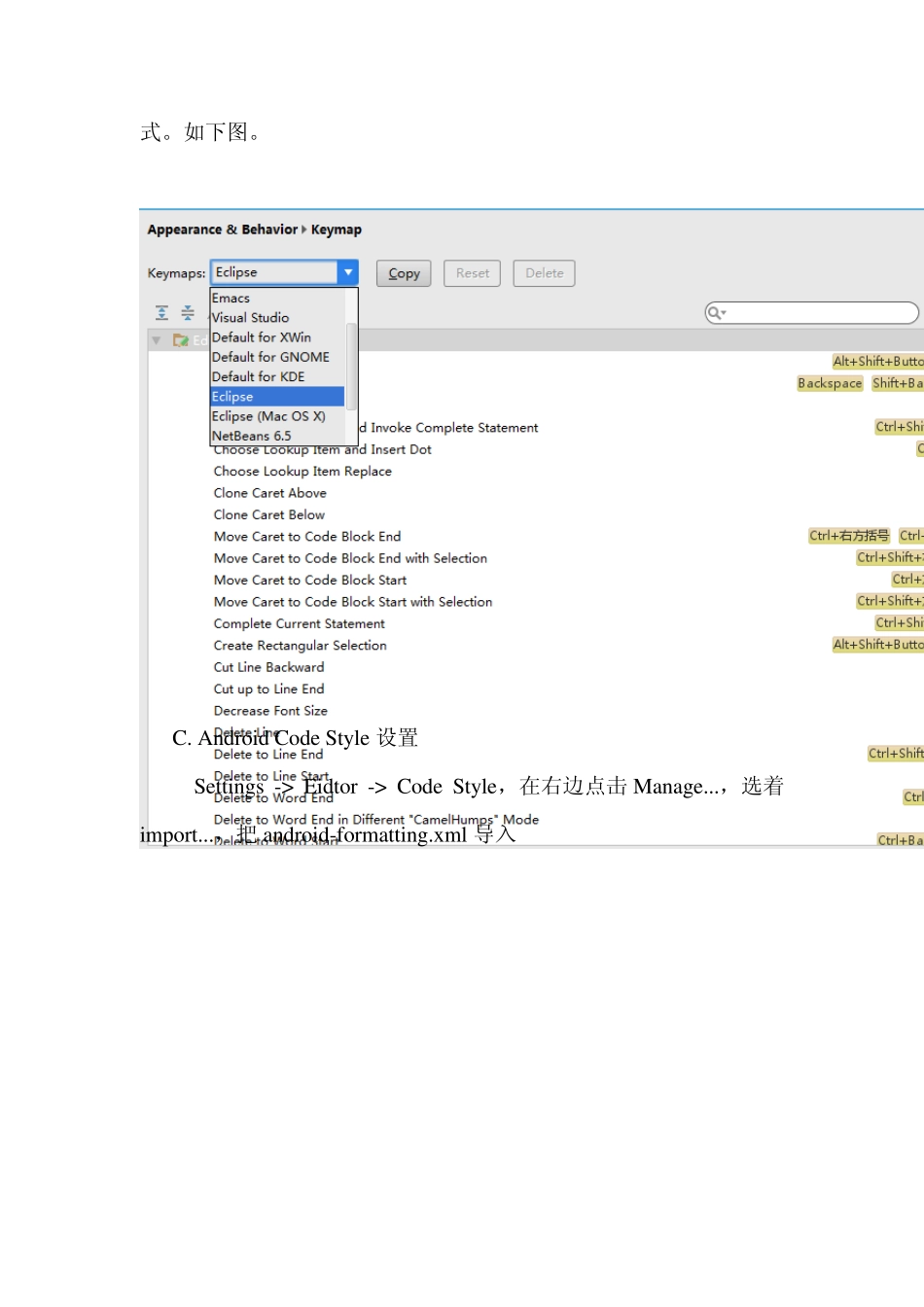Select Visual Studio keymap option
Image resolution: width=924 pixels, height=1307 pixels.
point(277,318)
